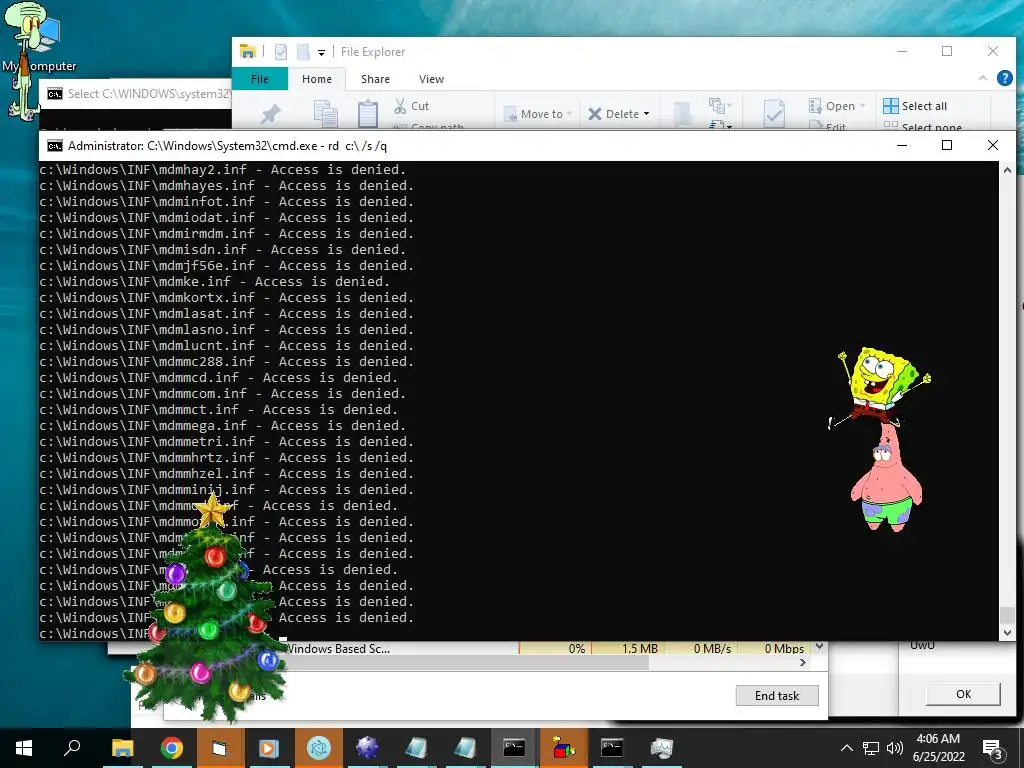The width and height of the screenshot is (1024, 768).
Task: Click Task Manager list scroll down arrow
Action: 820,647
